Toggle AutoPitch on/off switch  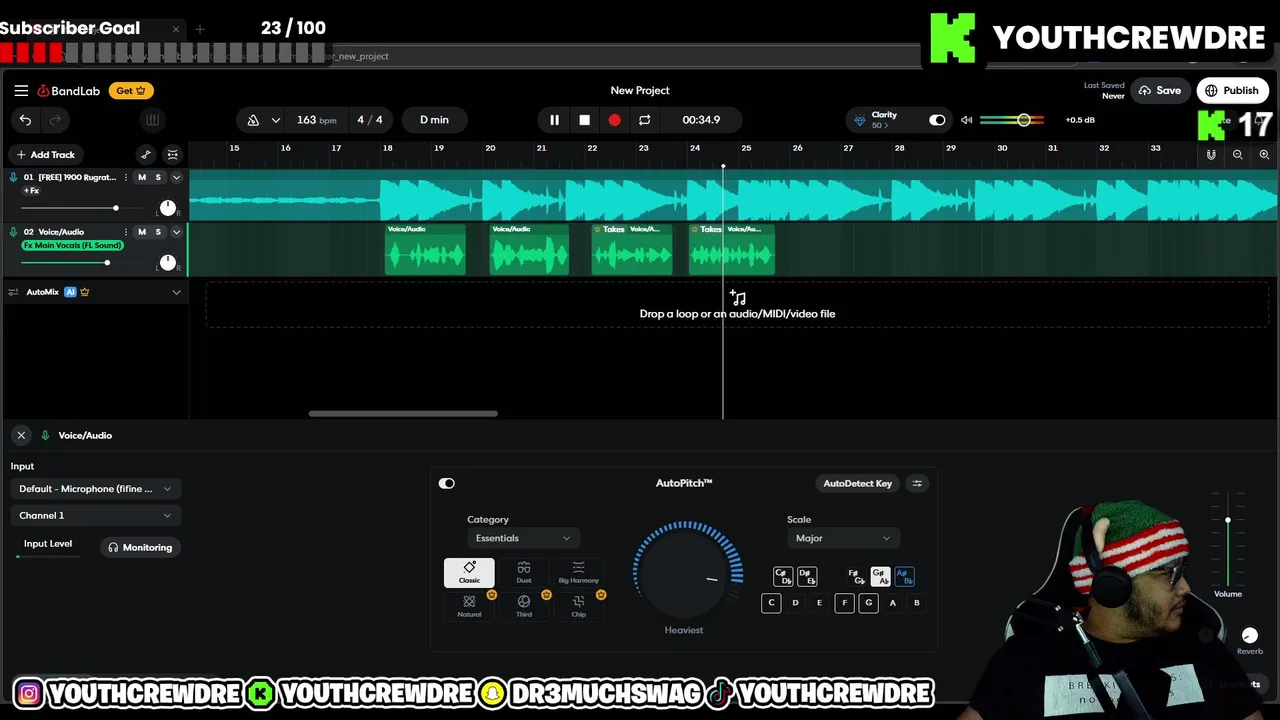point(447,483)
